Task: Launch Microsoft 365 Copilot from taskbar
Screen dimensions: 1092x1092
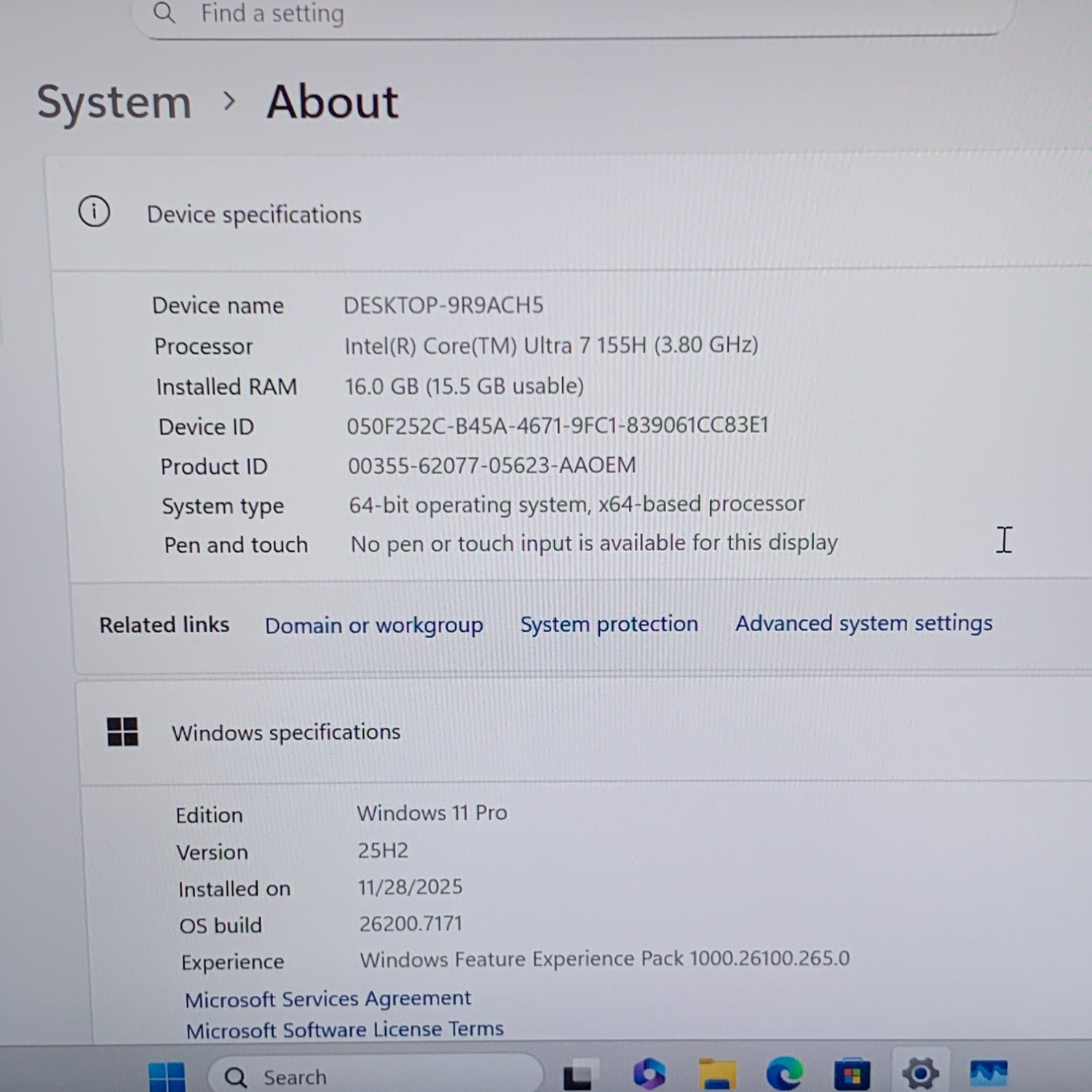Action: [649, 1074]
